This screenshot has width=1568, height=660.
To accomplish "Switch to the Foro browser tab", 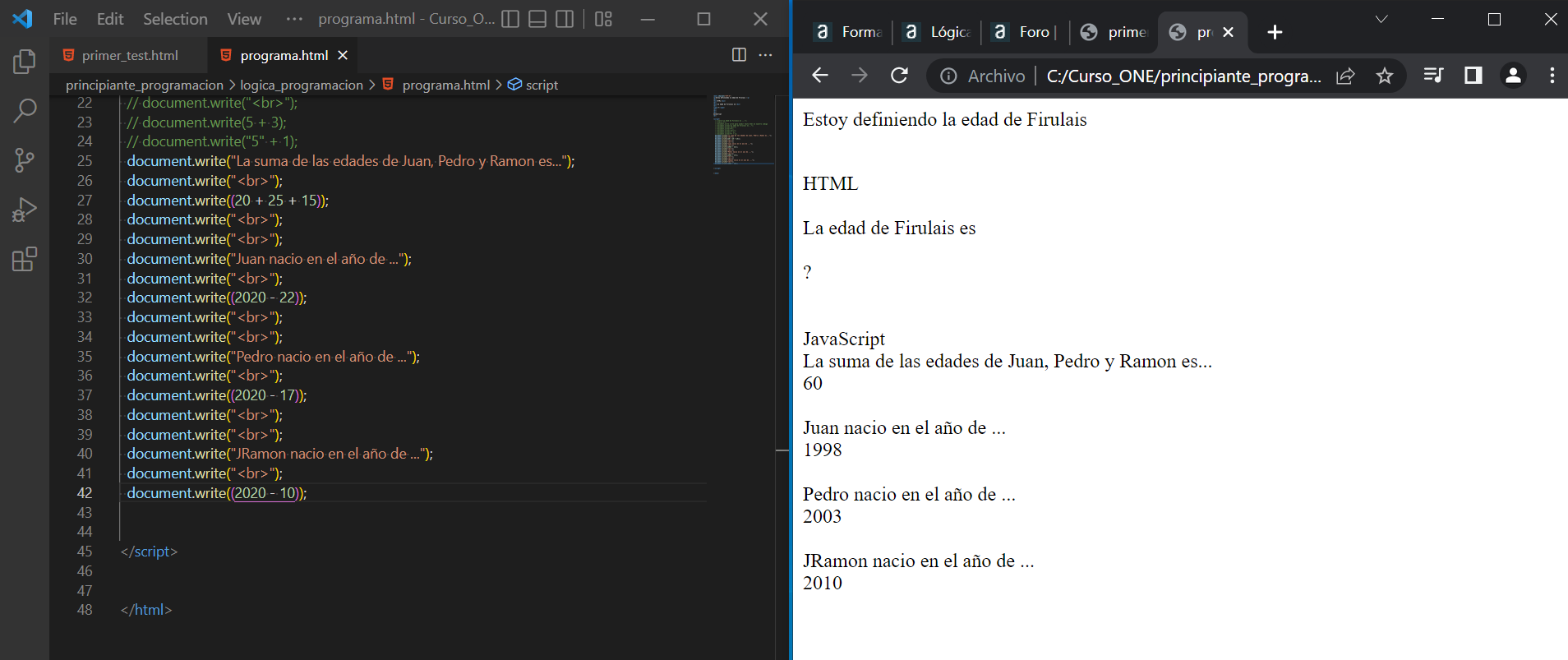I will [x=1026, y=32].
